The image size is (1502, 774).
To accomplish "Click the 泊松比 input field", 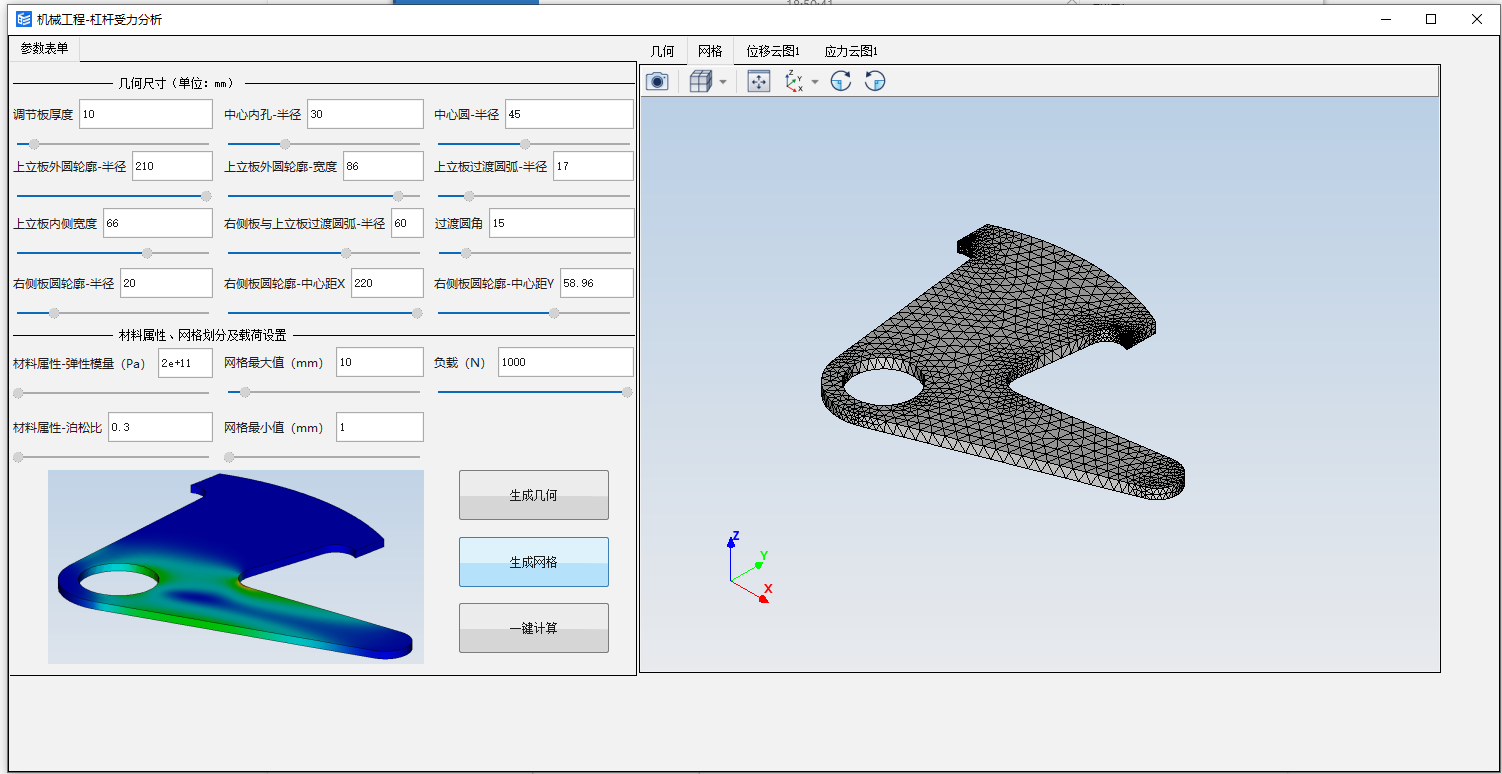I will coord(160,427).
